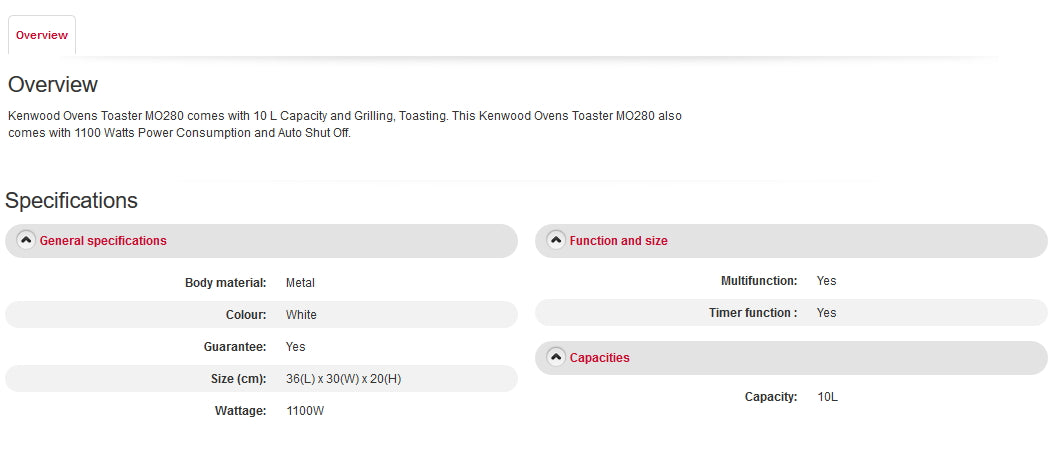Image resolution: width=1058 pixels, height=450 pixels.
Task: Click the Kenwood overview description paragraph
Action: (344, 124)
